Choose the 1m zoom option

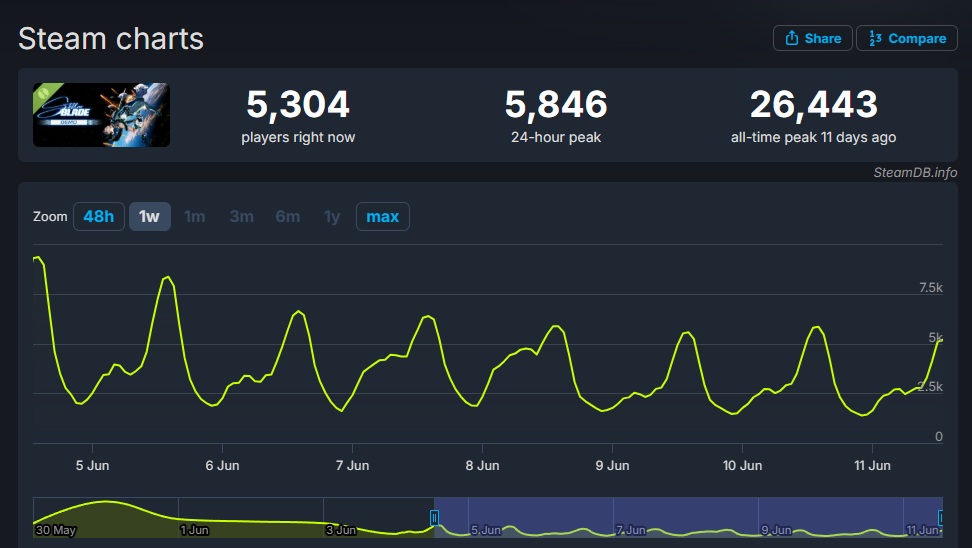(x=195, y=216)
